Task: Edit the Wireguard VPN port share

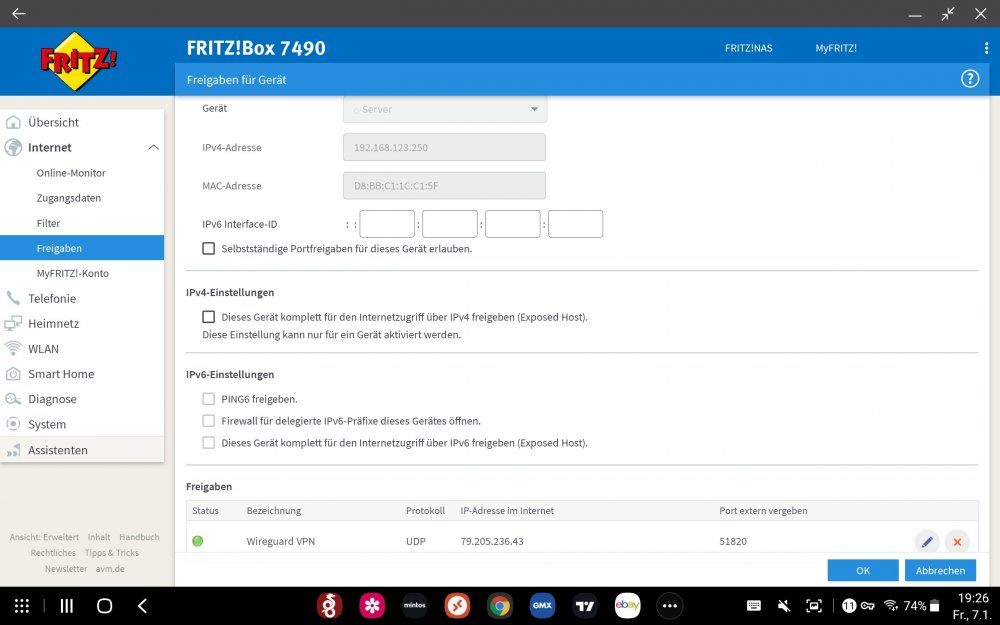Action: point(927,541)
